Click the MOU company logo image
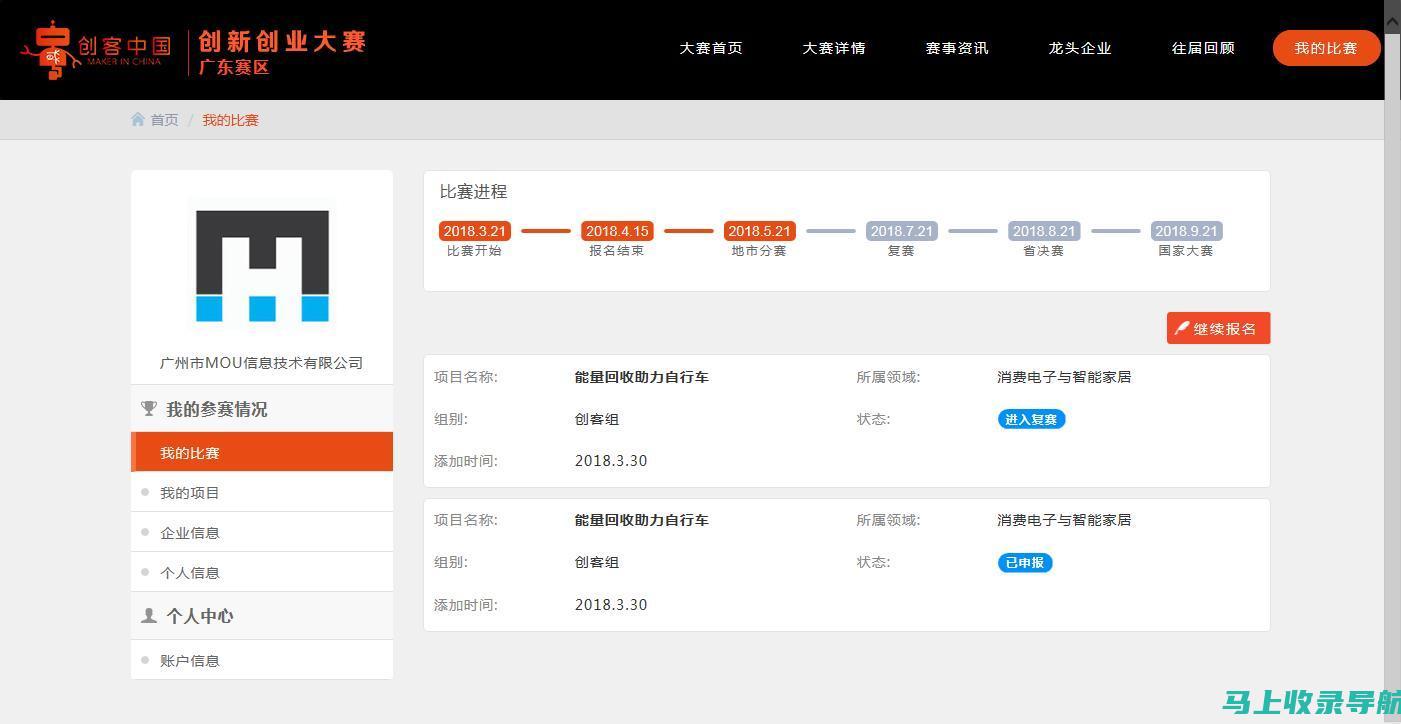The height and width of the screenshot is (724, 1401). pyautogui.click(x=262, y=266)
